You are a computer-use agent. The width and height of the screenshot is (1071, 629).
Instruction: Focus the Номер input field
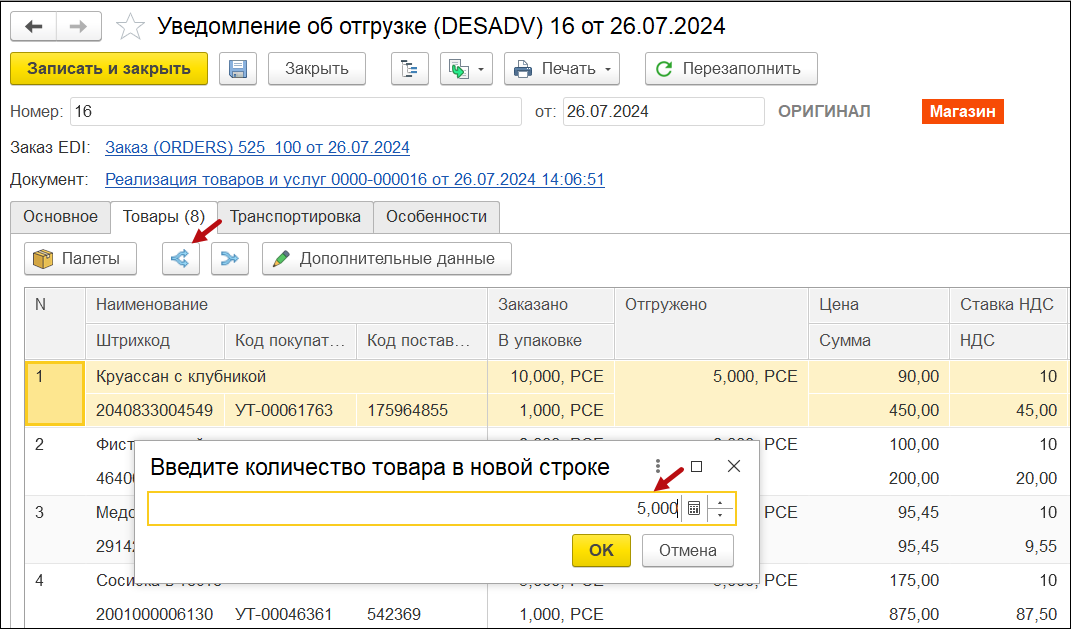(x=296, y=111)
